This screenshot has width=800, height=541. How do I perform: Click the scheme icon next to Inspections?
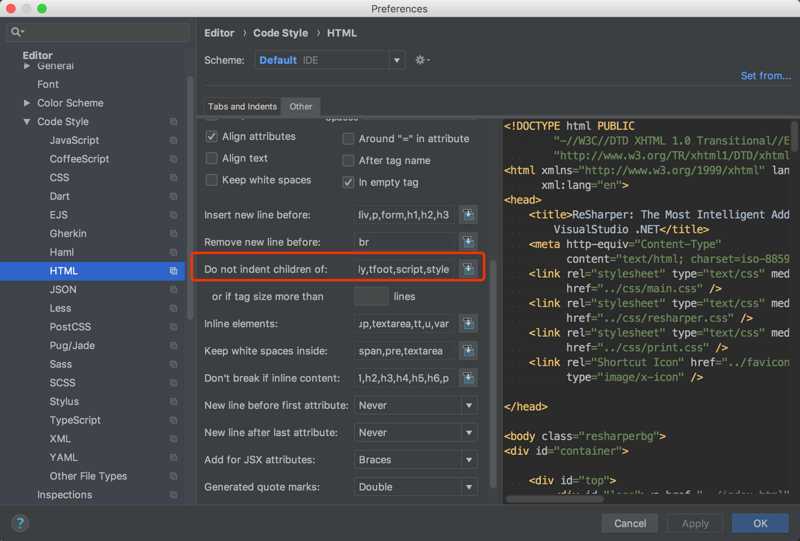[173, 495]
